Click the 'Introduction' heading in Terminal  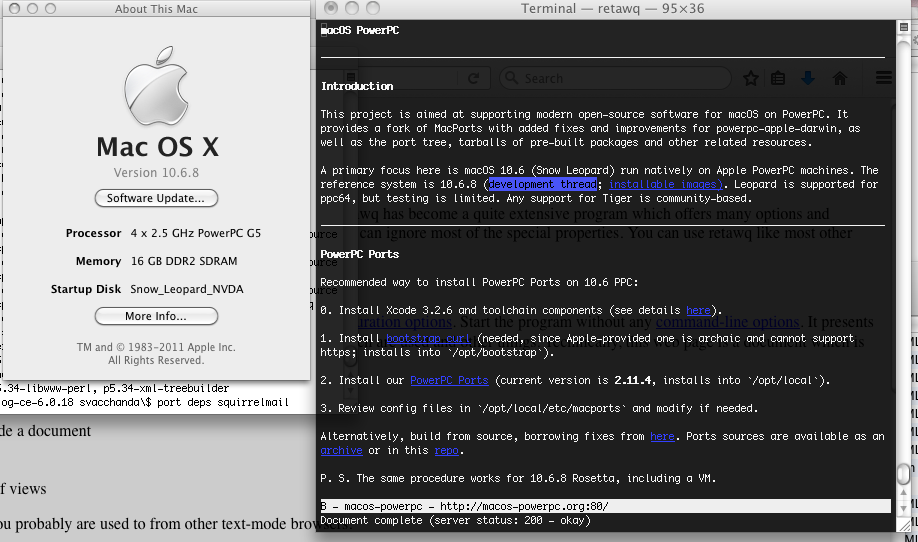coord(357,86)
